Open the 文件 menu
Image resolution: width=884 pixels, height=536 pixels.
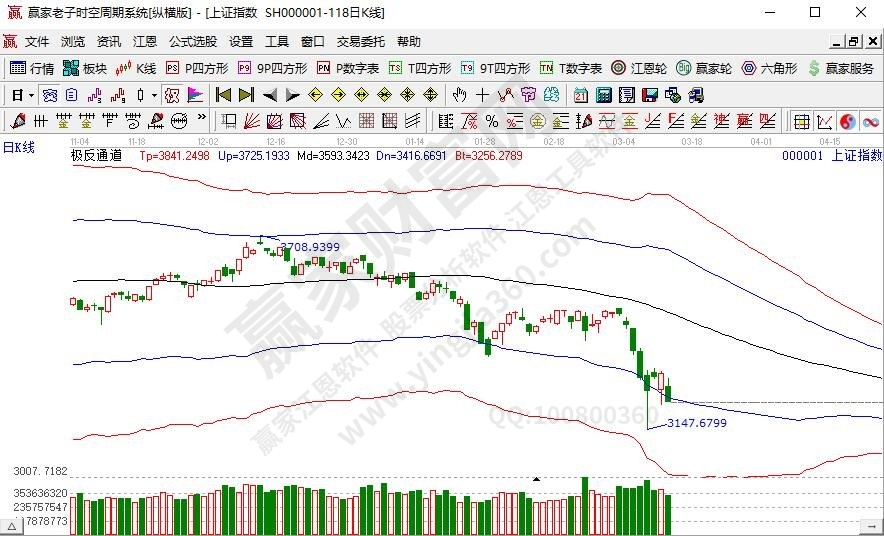tap(37, 42)
